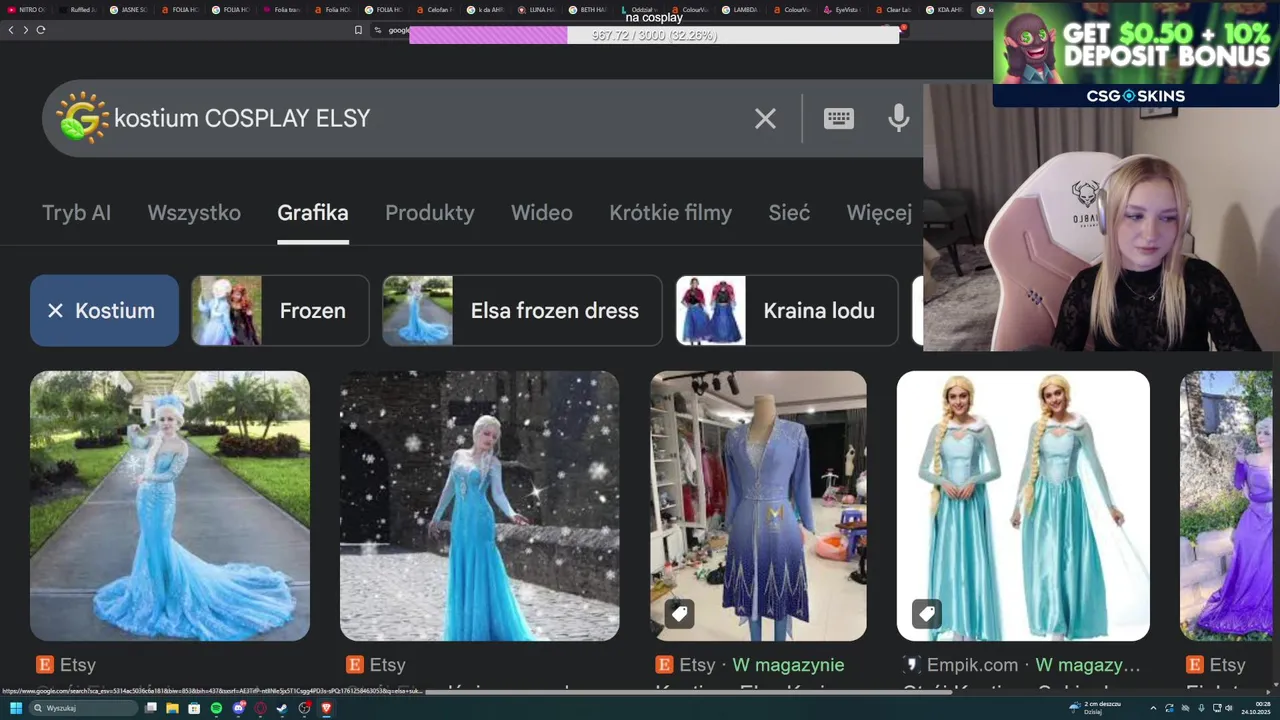Open File Explorer from the taskbar
Viewport: 1280px width, 720px height.
172,708
